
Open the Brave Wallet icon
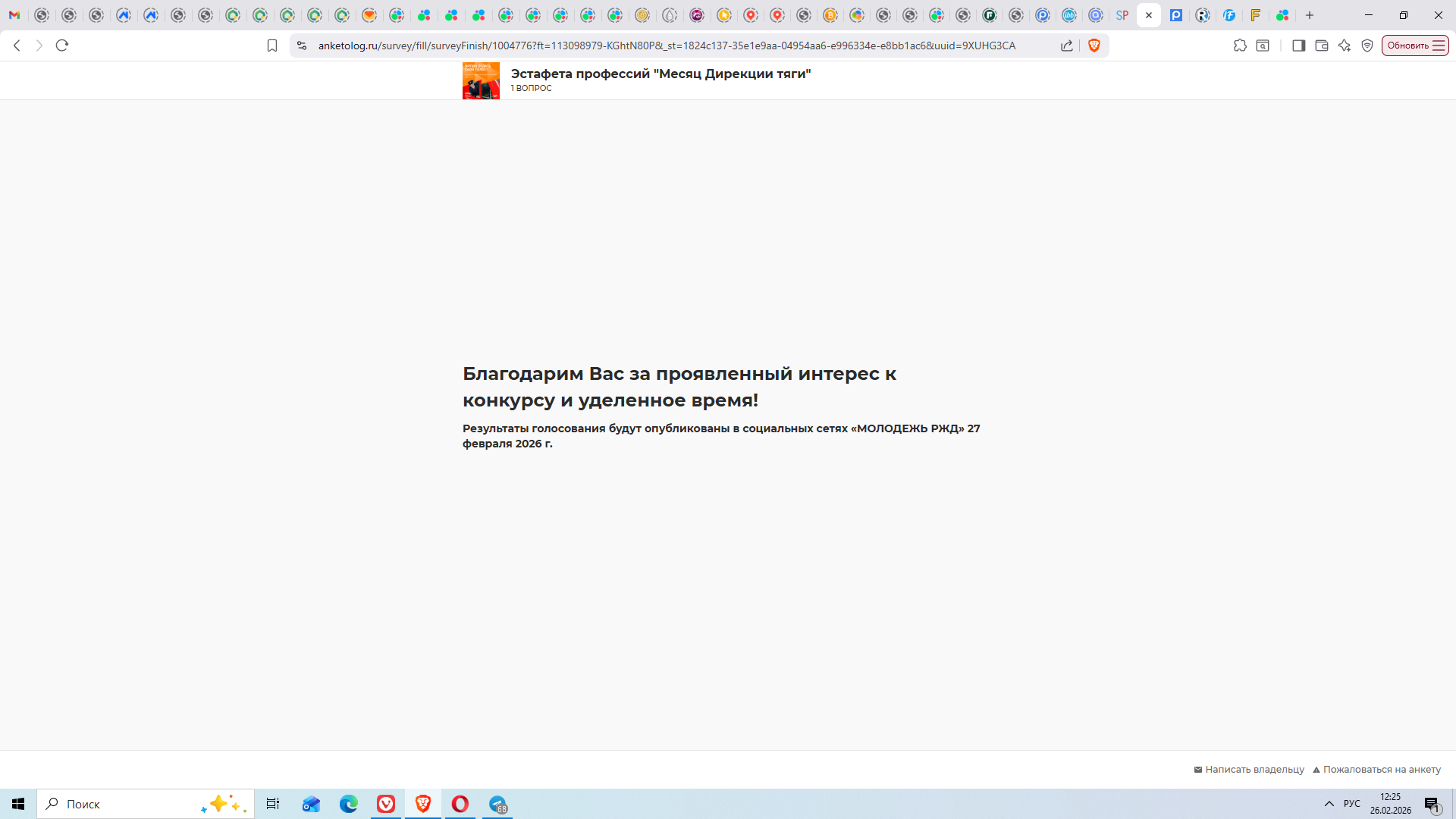[x=1321, y=45]
